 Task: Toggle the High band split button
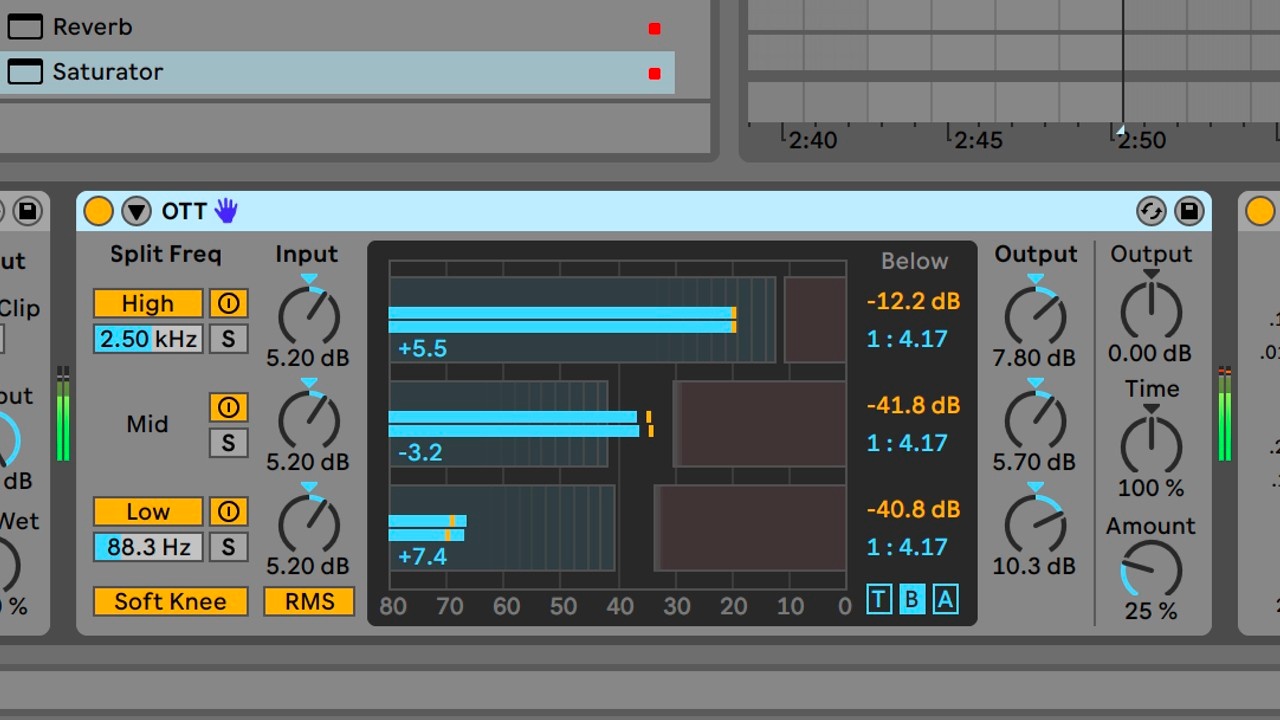pos(148,303)
